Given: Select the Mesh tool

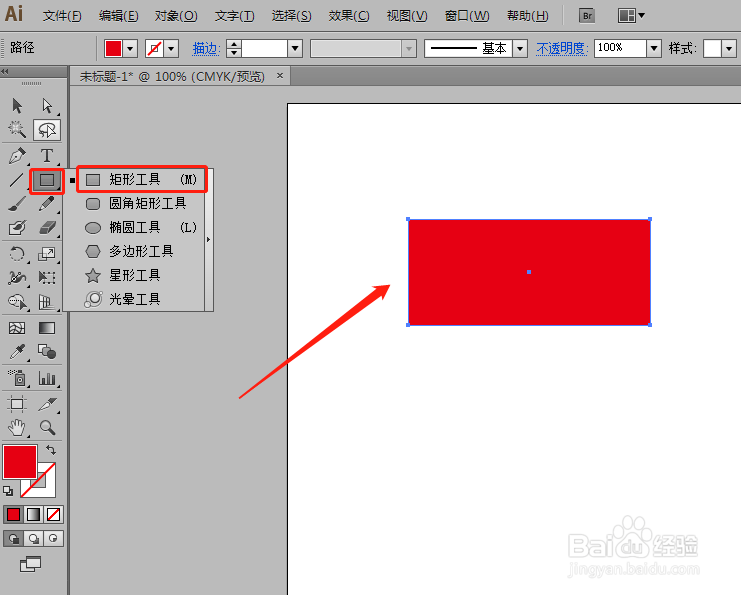Looking at the screenshot, I should pyautogui.click(x=17, y=328).
